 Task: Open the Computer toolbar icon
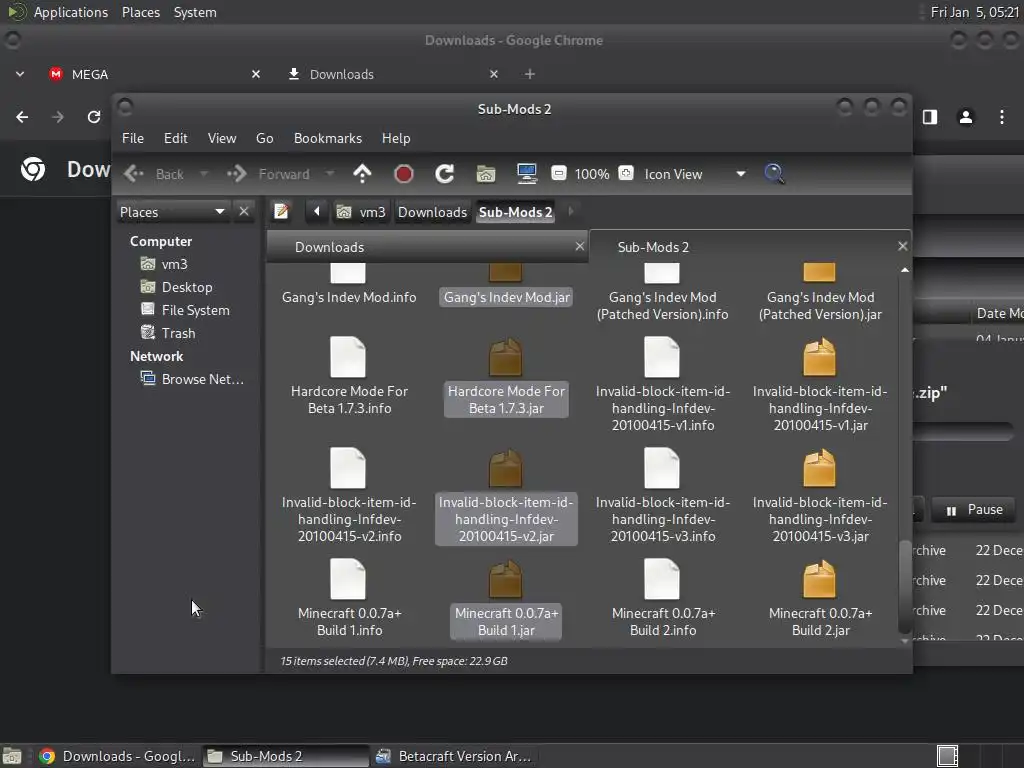(527, 174)
